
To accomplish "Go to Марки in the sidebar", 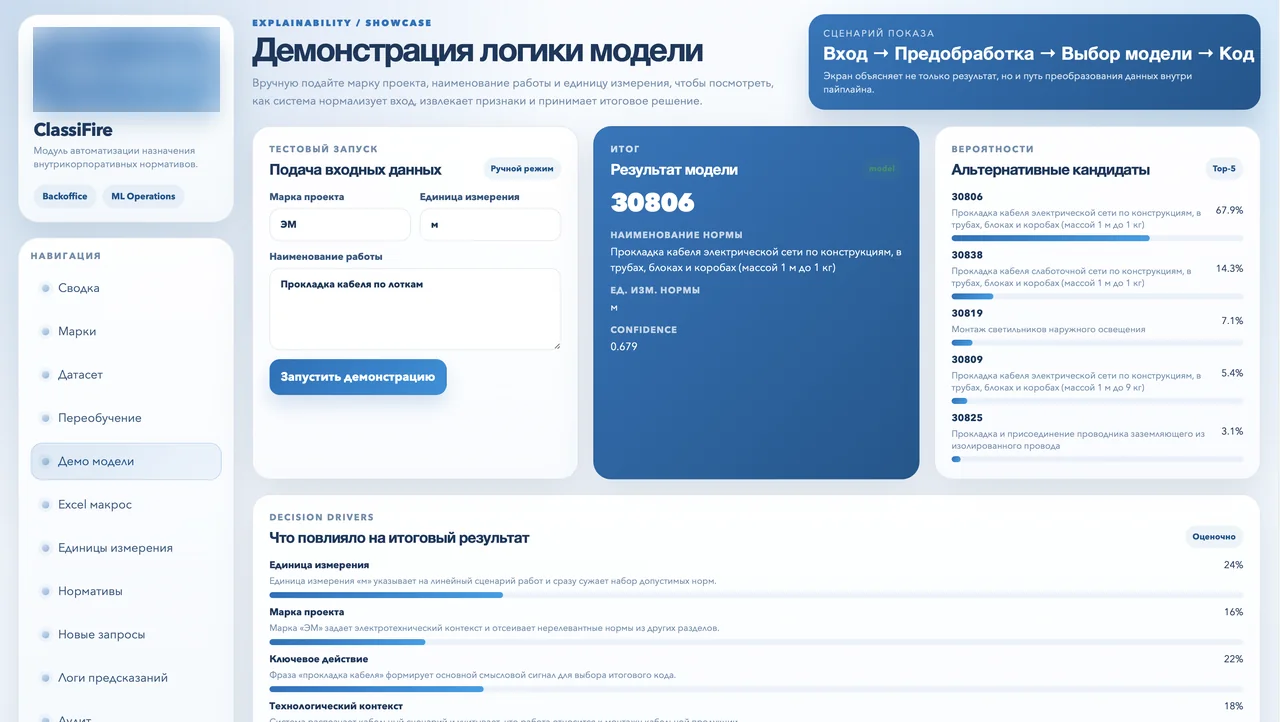I will click(126, 331).
